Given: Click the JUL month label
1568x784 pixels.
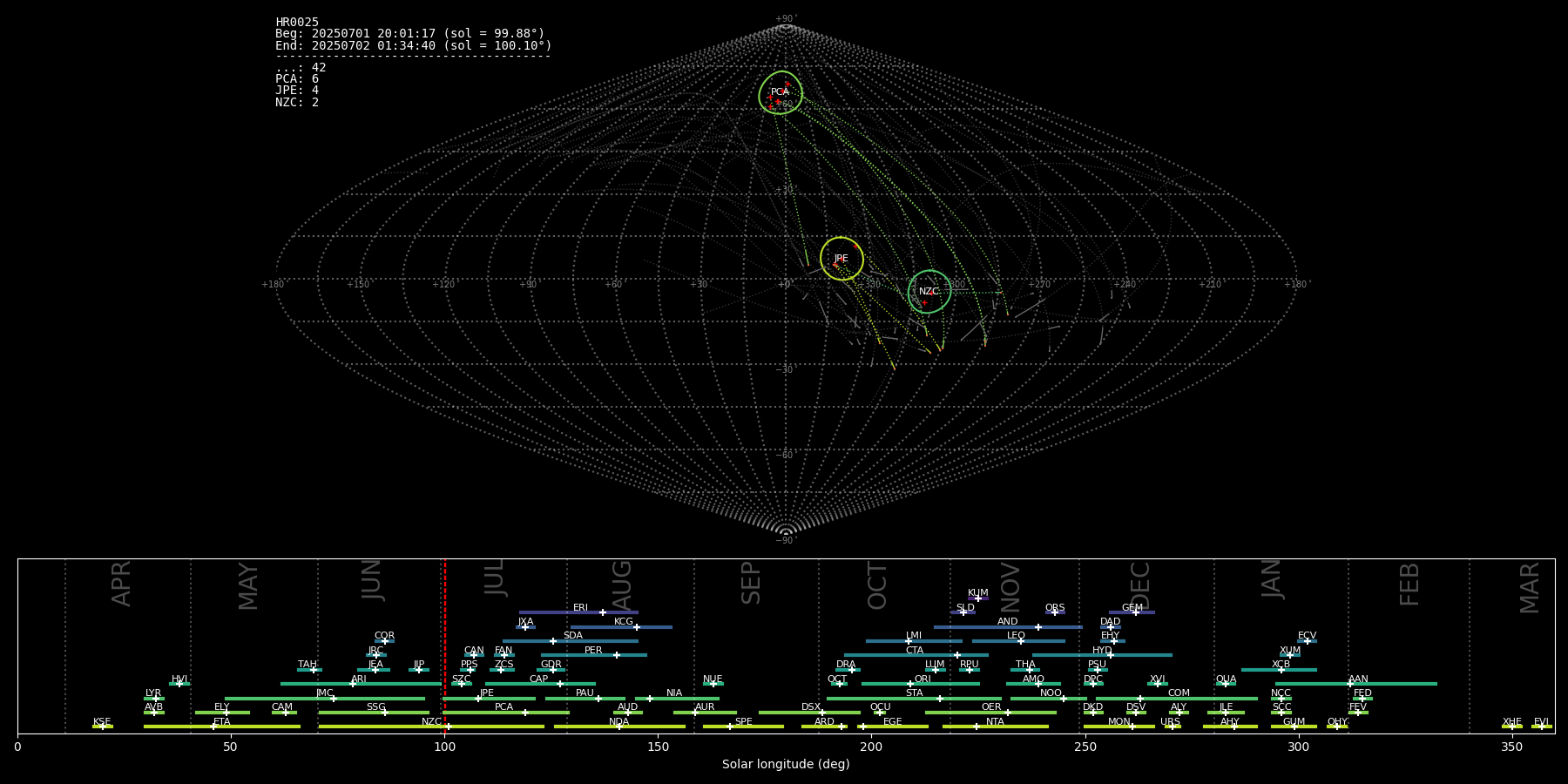Looking at the screenshot, I should pyautogui.click(x=495, y=577).
